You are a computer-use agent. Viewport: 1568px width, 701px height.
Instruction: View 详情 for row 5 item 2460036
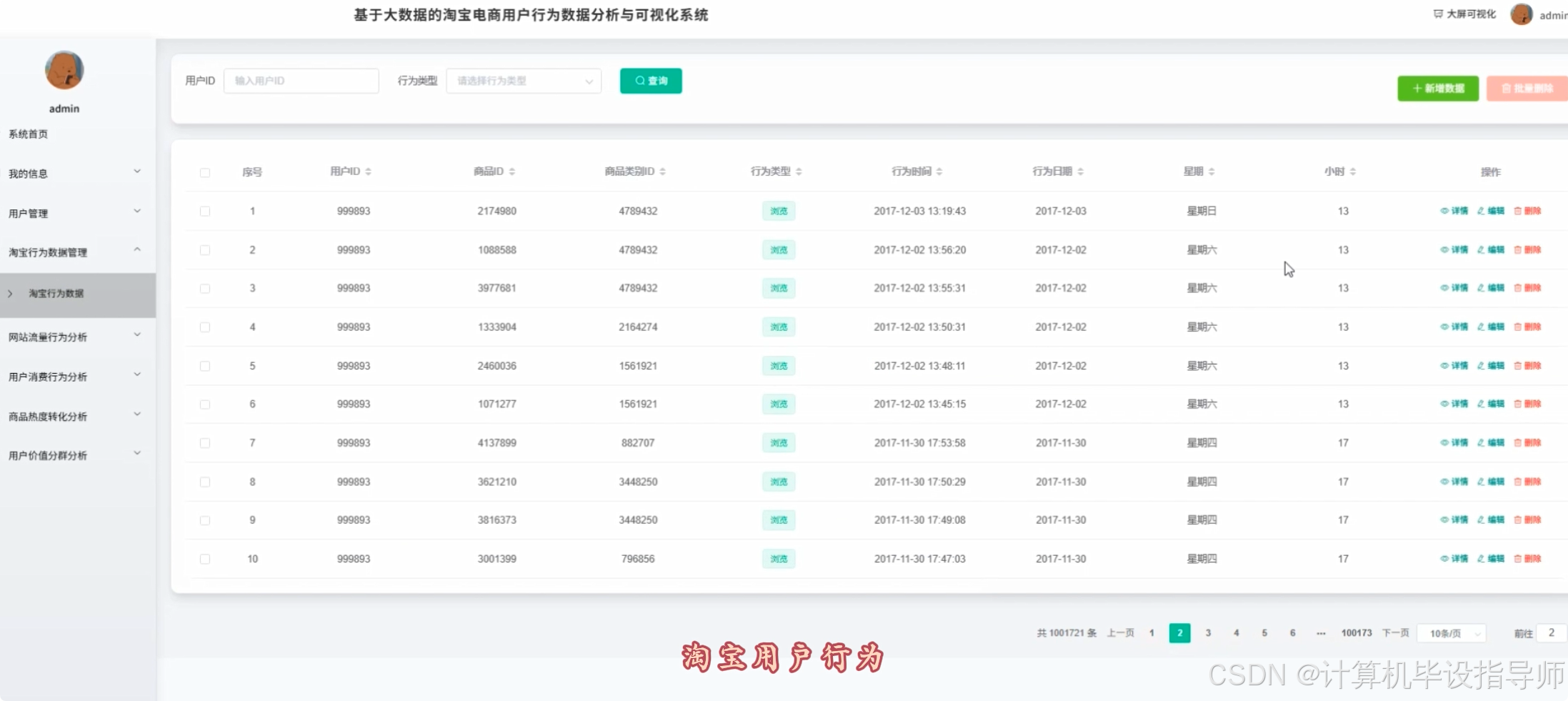click(x=1454, y=366)
